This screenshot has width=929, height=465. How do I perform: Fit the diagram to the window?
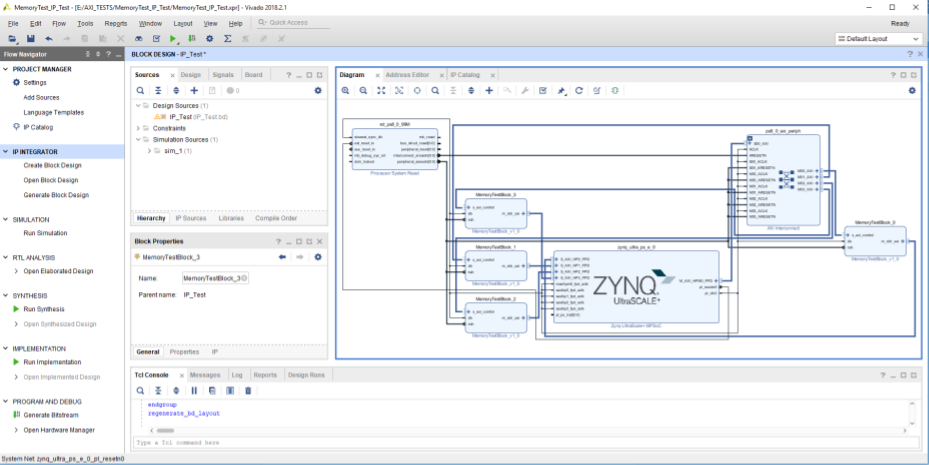point(381,91)
